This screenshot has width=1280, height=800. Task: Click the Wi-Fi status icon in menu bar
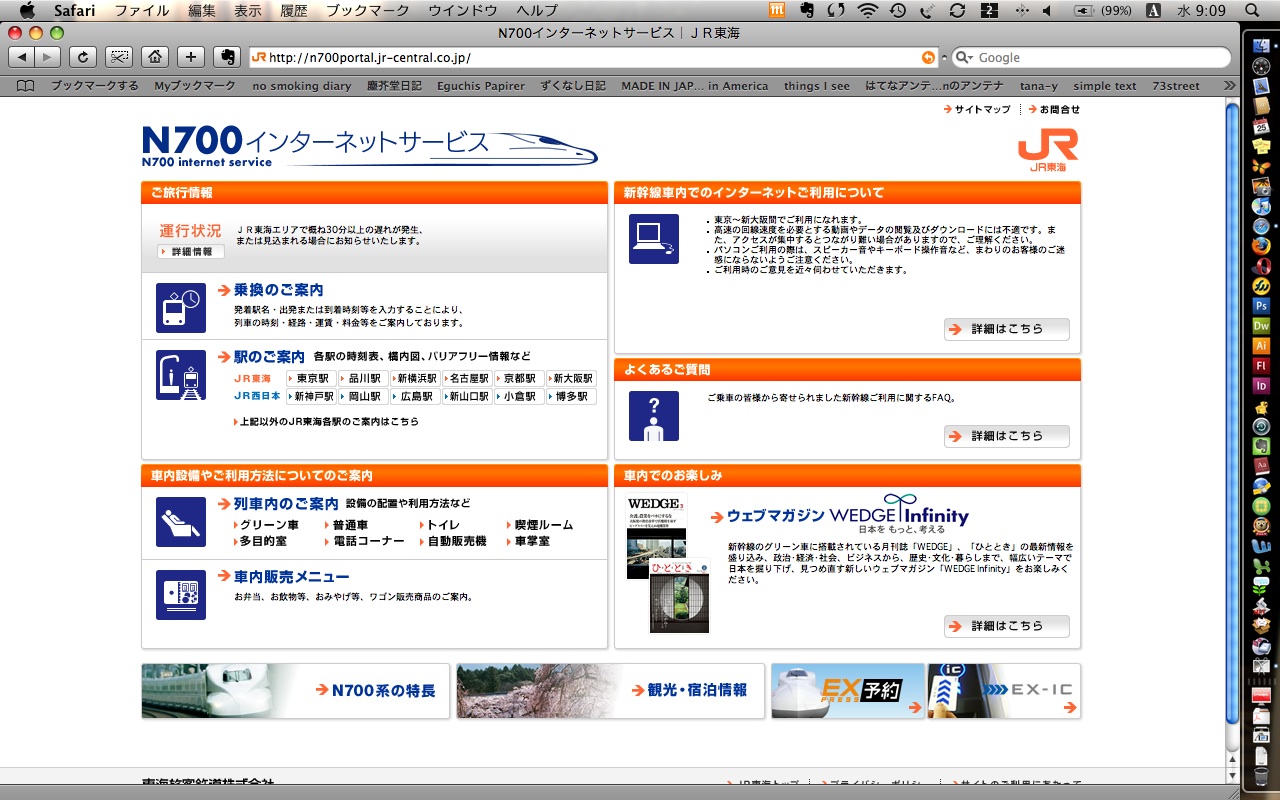pyautogui.click(x=867, y=10)
